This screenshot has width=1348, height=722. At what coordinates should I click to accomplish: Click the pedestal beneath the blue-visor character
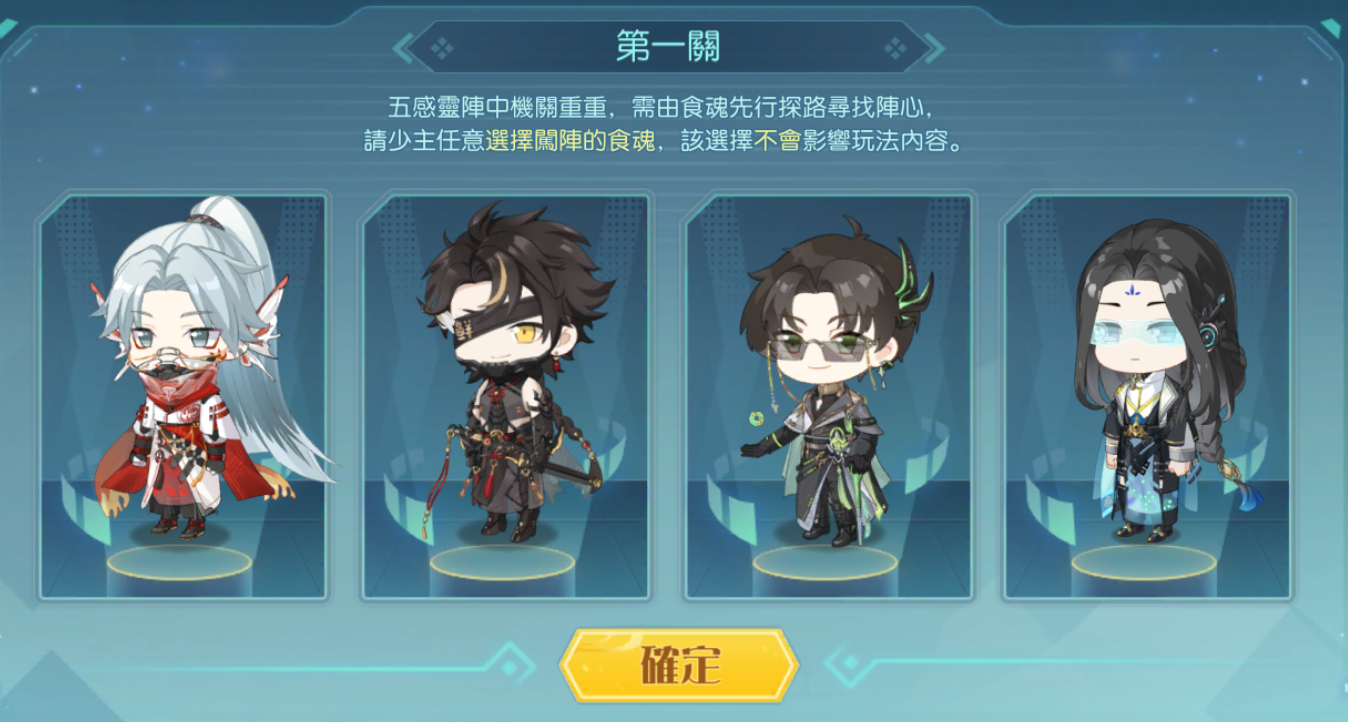pos(1144,563)
